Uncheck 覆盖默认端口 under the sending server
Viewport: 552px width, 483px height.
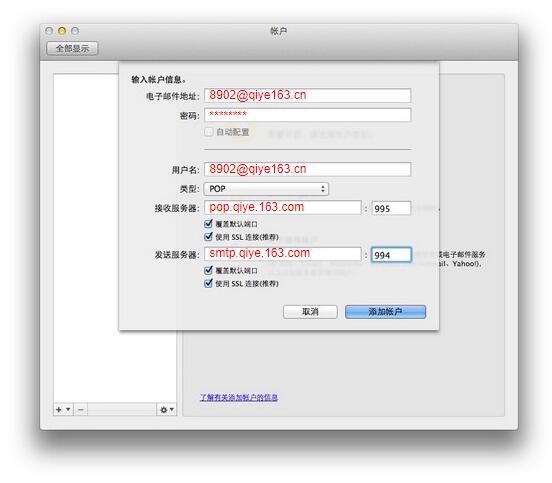208,270
